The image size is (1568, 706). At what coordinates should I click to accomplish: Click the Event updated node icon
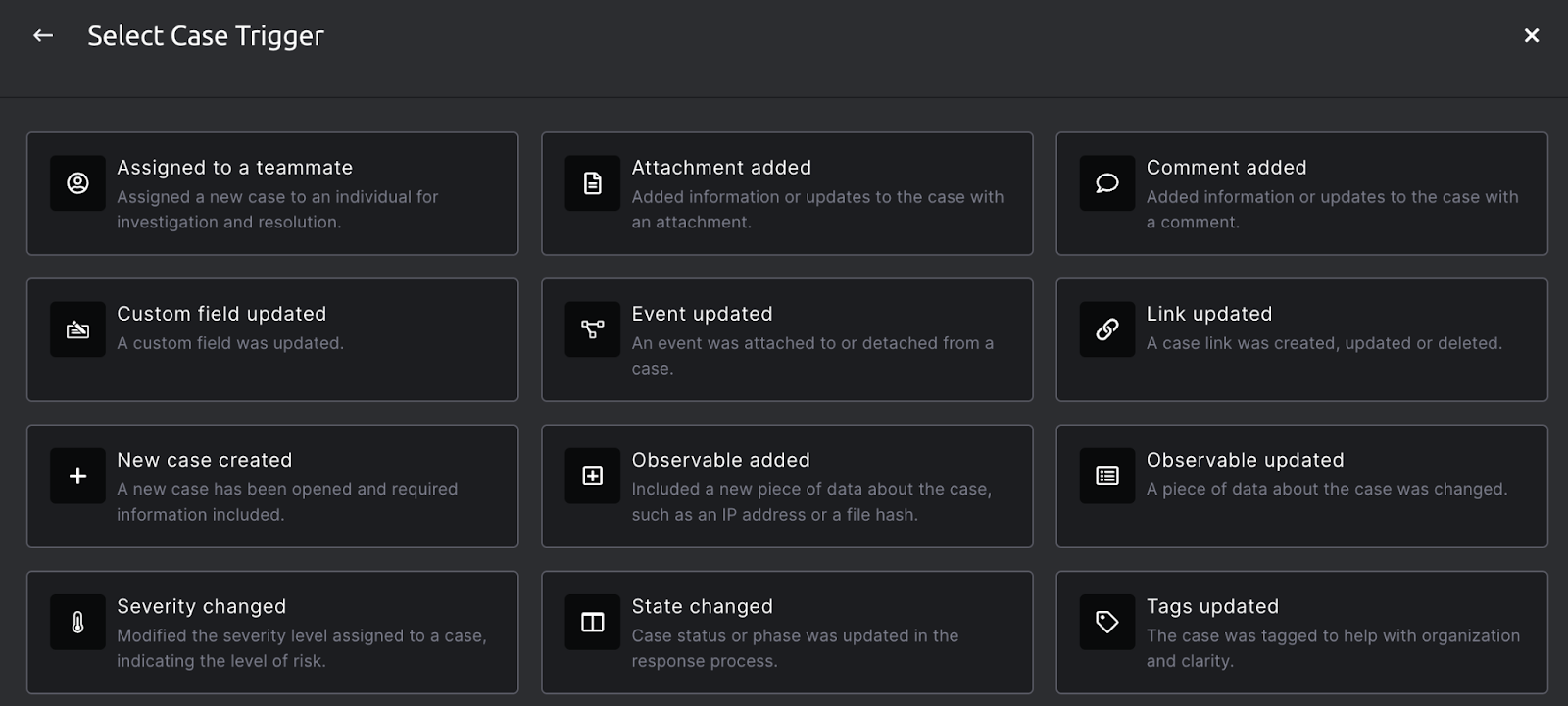pos(592,329)
